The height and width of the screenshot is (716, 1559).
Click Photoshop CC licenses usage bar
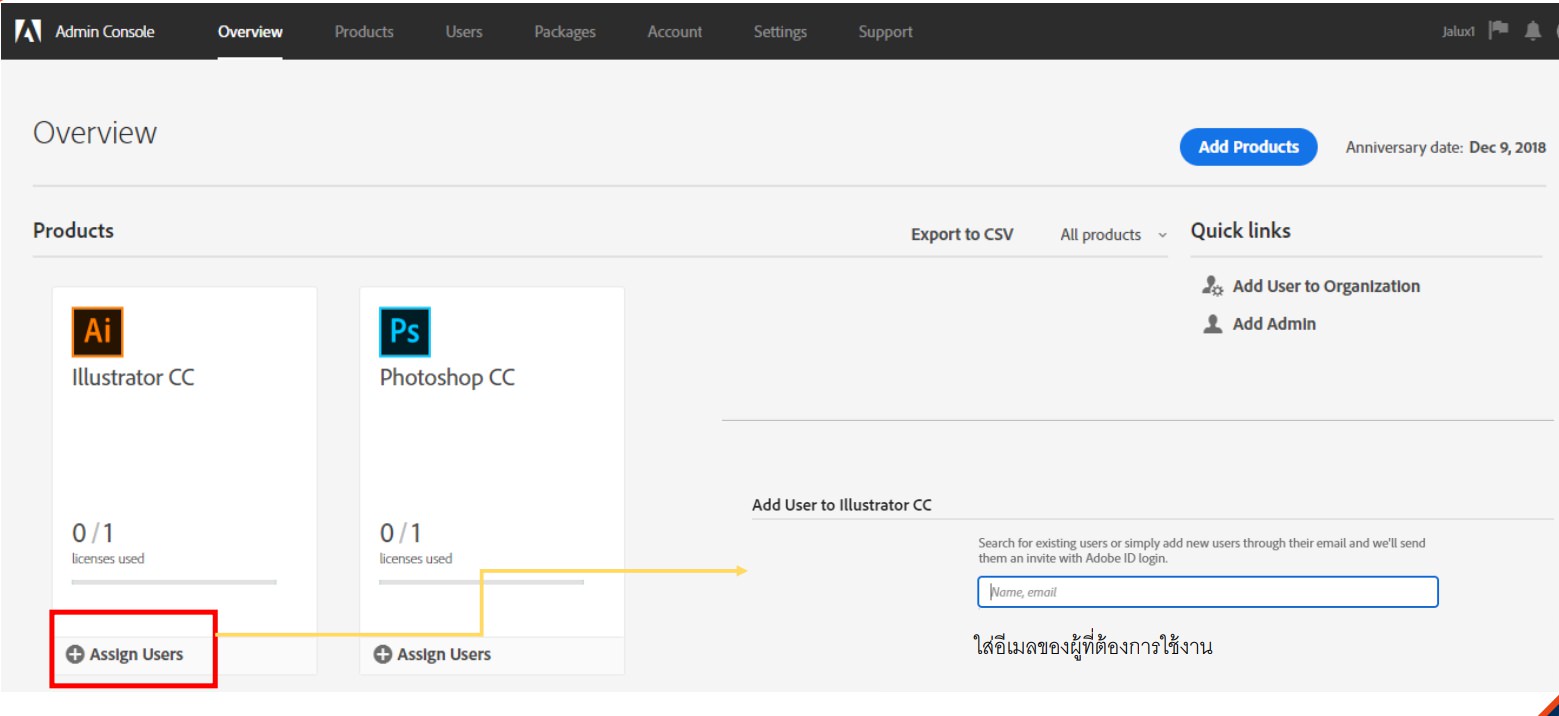tap(481, 582)
